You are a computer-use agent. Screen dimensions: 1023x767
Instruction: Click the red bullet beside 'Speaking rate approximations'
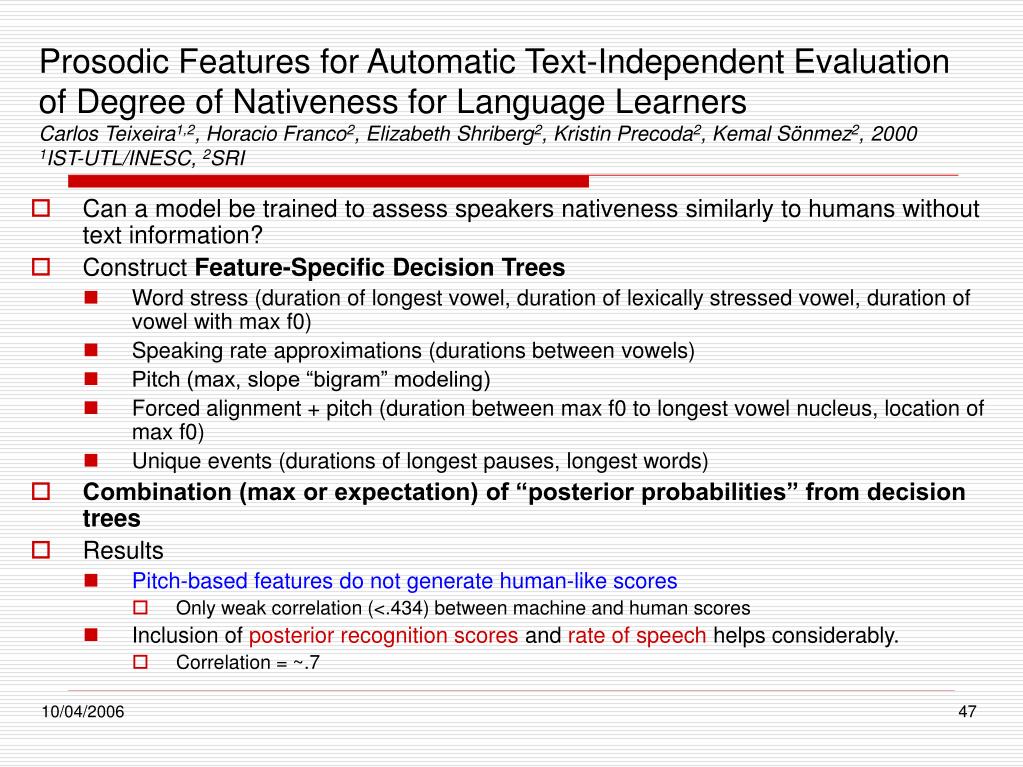[x=91, y=350]
